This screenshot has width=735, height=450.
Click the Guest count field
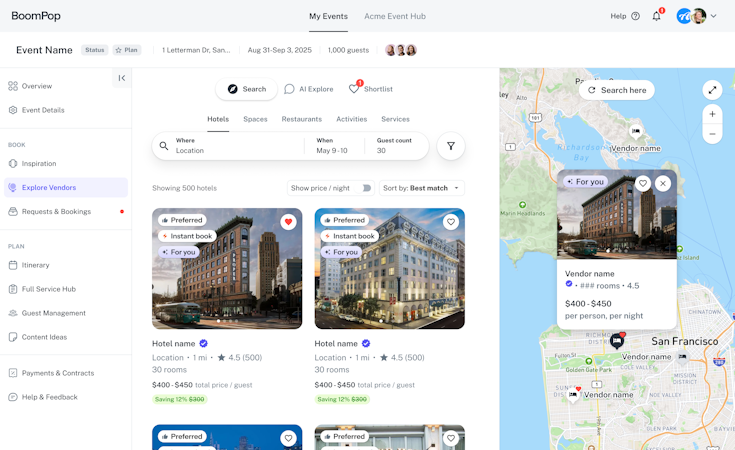(394, 146)
